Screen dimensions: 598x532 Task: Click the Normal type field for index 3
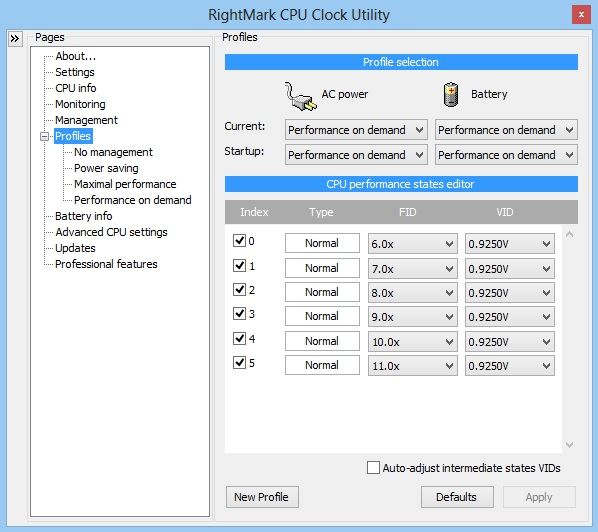(x=322, y=316)
